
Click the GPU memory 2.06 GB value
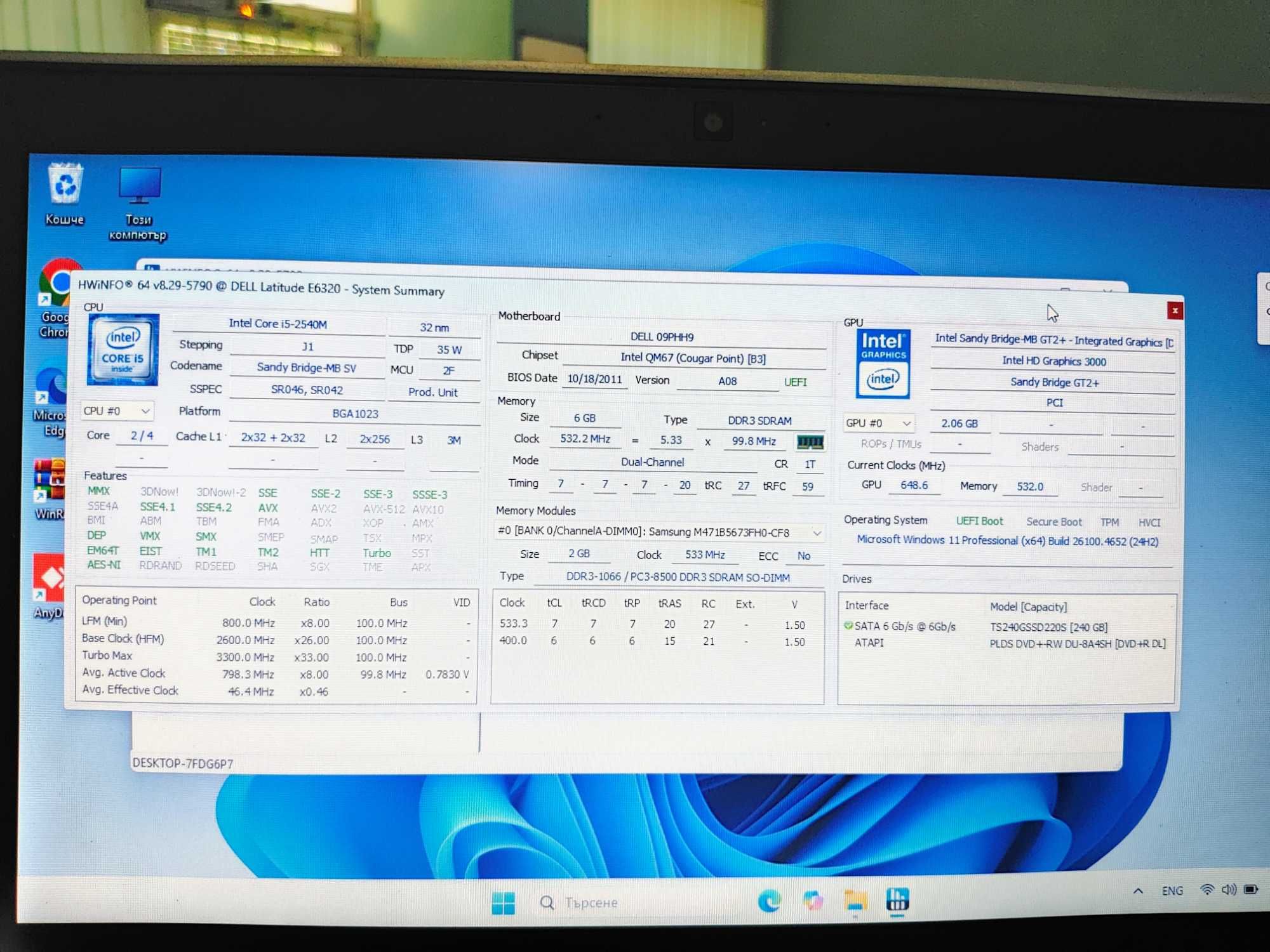click(959, 423)
